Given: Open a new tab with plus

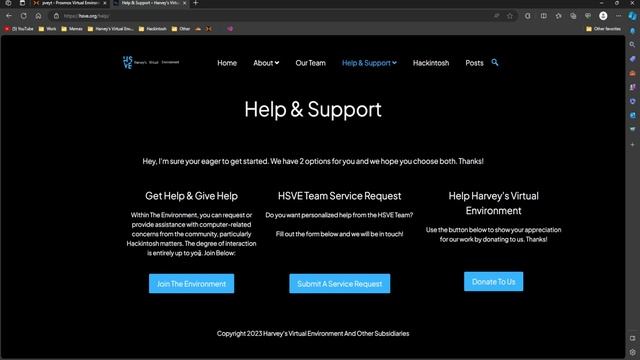Looking at the screenshot, I should [196, 3].
